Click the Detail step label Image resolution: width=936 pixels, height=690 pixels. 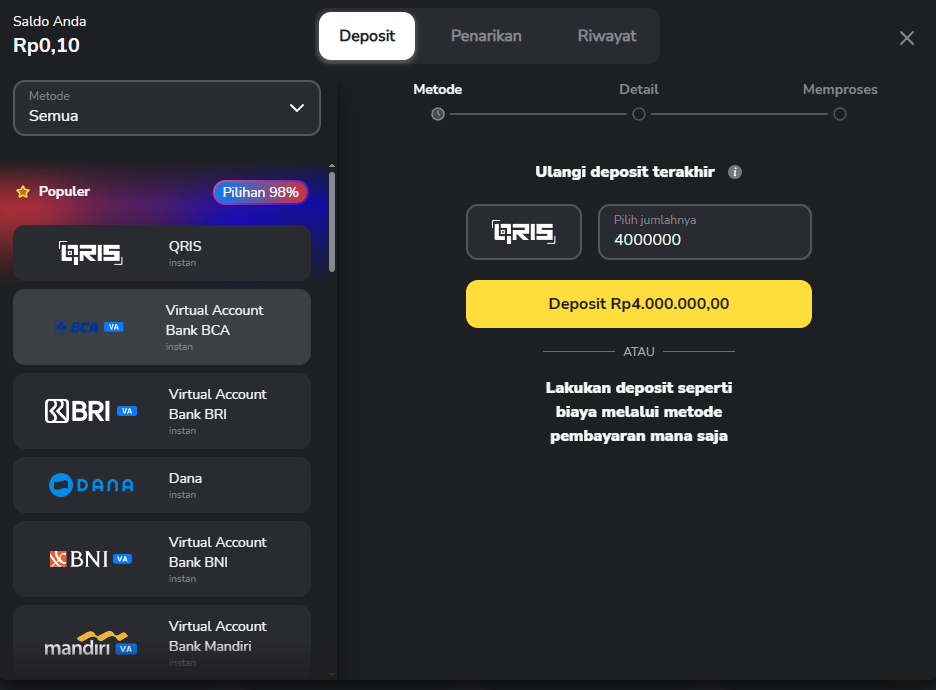[639, 90]
